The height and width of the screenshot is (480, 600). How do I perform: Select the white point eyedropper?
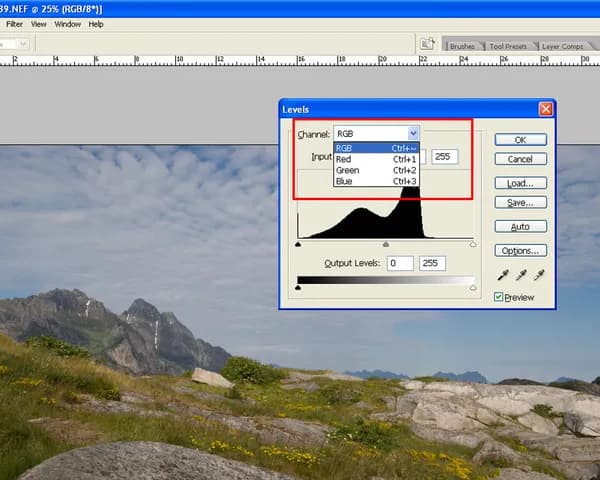point(539,275)
